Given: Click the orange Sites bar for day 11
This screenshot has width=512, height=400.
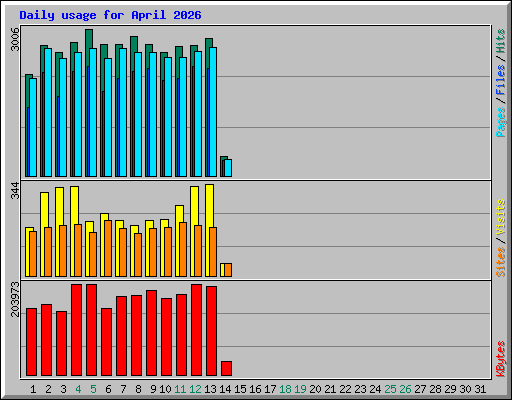Looking at the screenshot, I should click(x=183, y=249).
